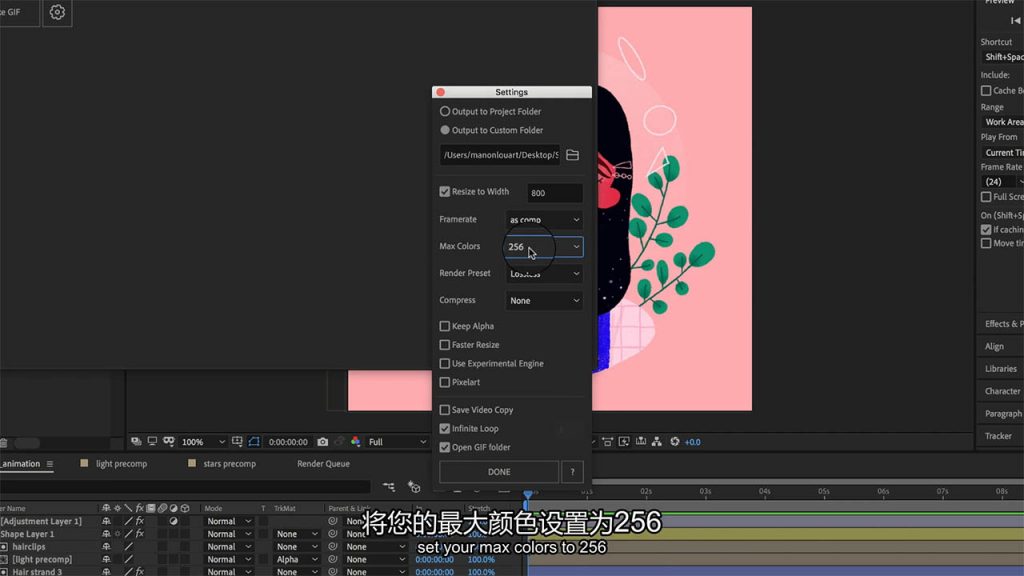Check the Save Video Copy option
The image size is (1024, 576).
445,410
